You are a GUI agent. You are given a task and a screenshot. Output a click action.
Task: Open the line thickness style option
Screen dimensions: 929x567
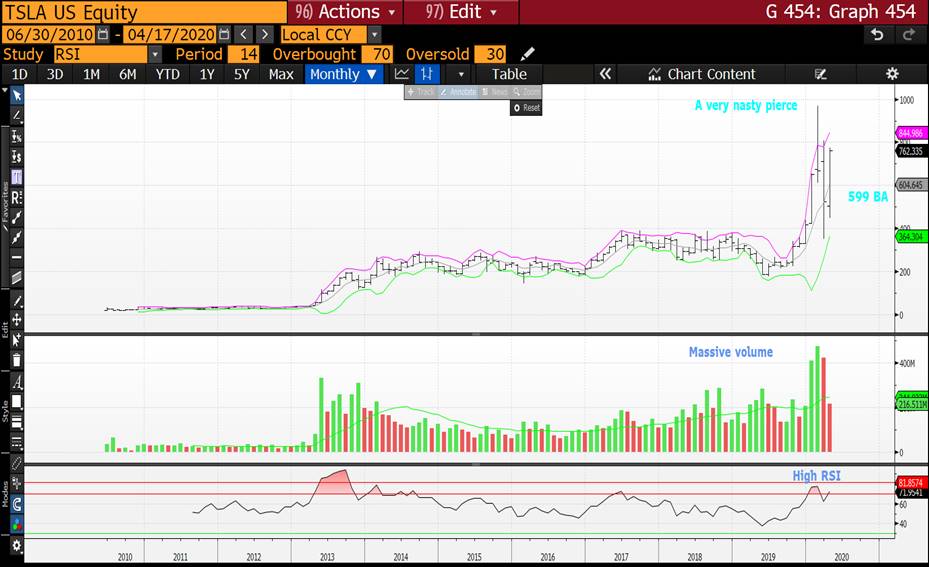[17, 422]
